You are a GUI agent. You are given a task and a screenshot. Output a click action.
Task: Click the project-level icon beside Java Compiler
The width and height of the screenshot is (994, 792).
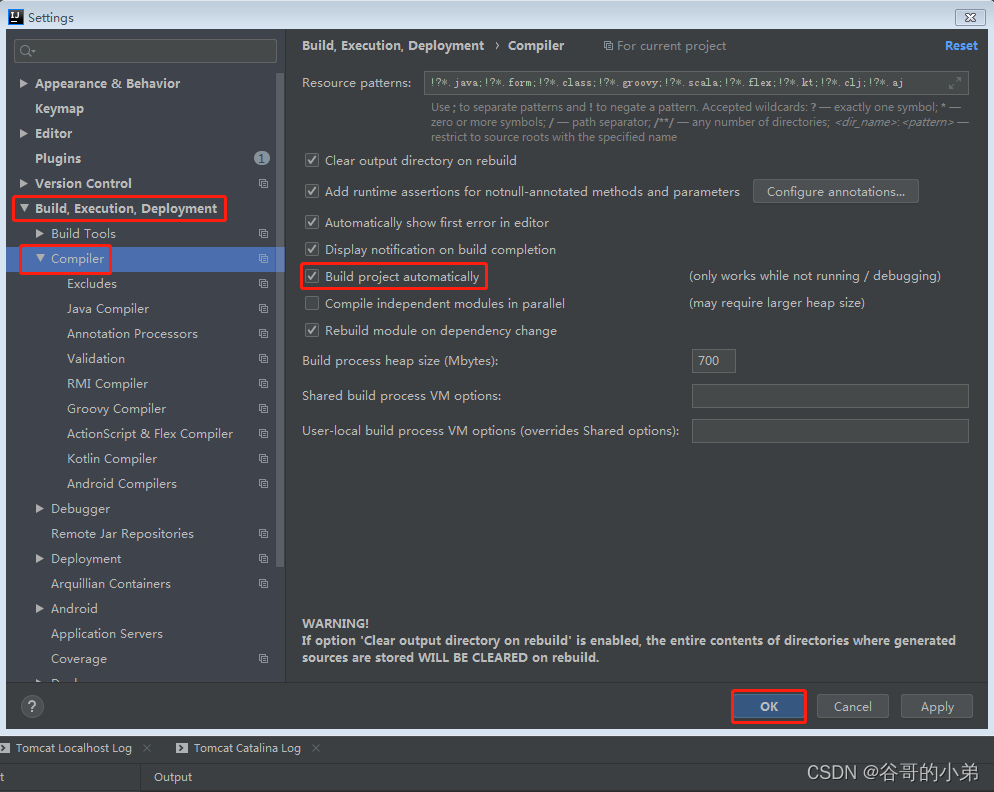(x=264, y=309)
